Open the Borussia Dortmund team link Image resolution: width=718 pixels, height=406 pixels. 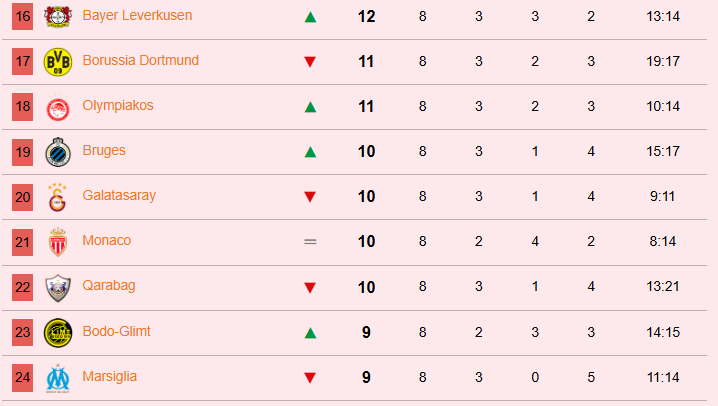pyautogui.click(x=141, y=60)
